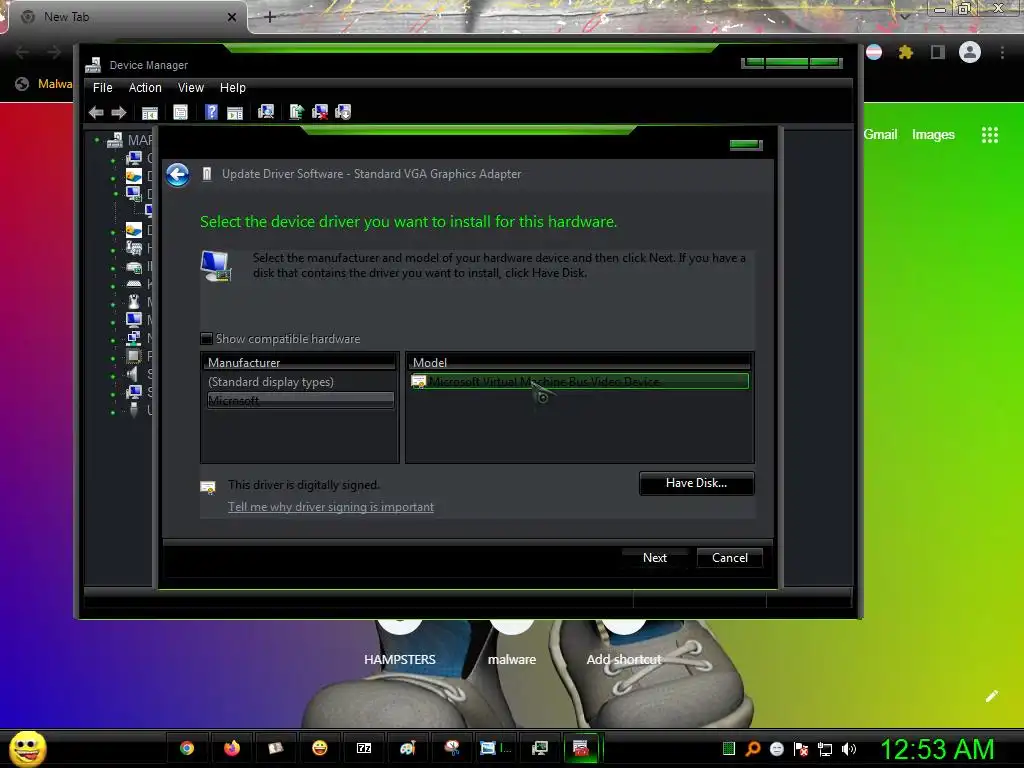The width and height of the screenshot is (1024, 768).
Task: Click Disable device toolbar icon with down arrow
Action: tap(343, 112)
